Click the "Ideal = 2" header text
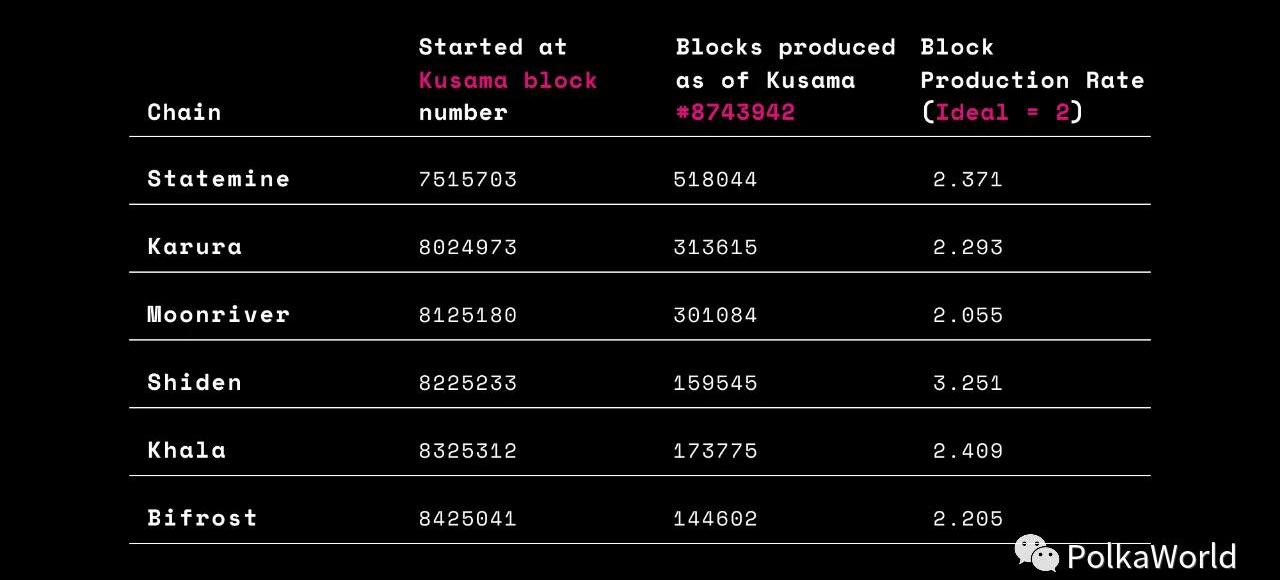Viewport: 1280px width, 580px height. coord(1002,112)
